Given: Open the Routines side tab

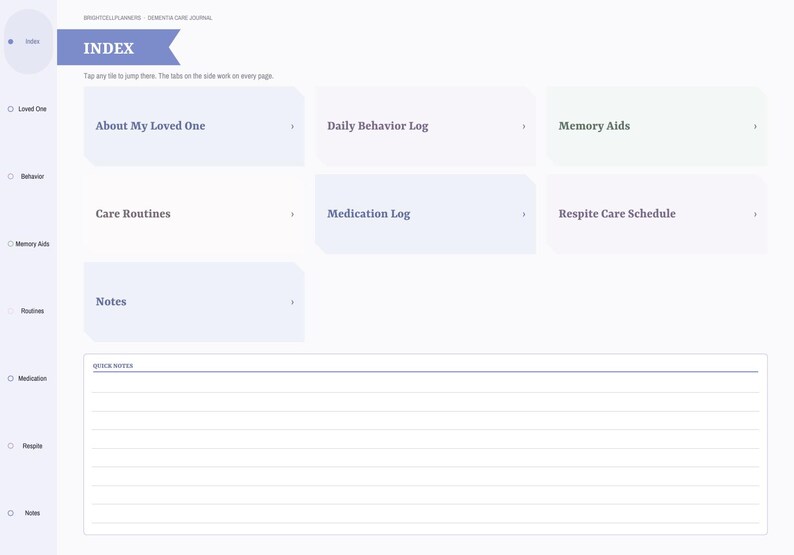Looking at the screenshot, I should coord(28,311).
